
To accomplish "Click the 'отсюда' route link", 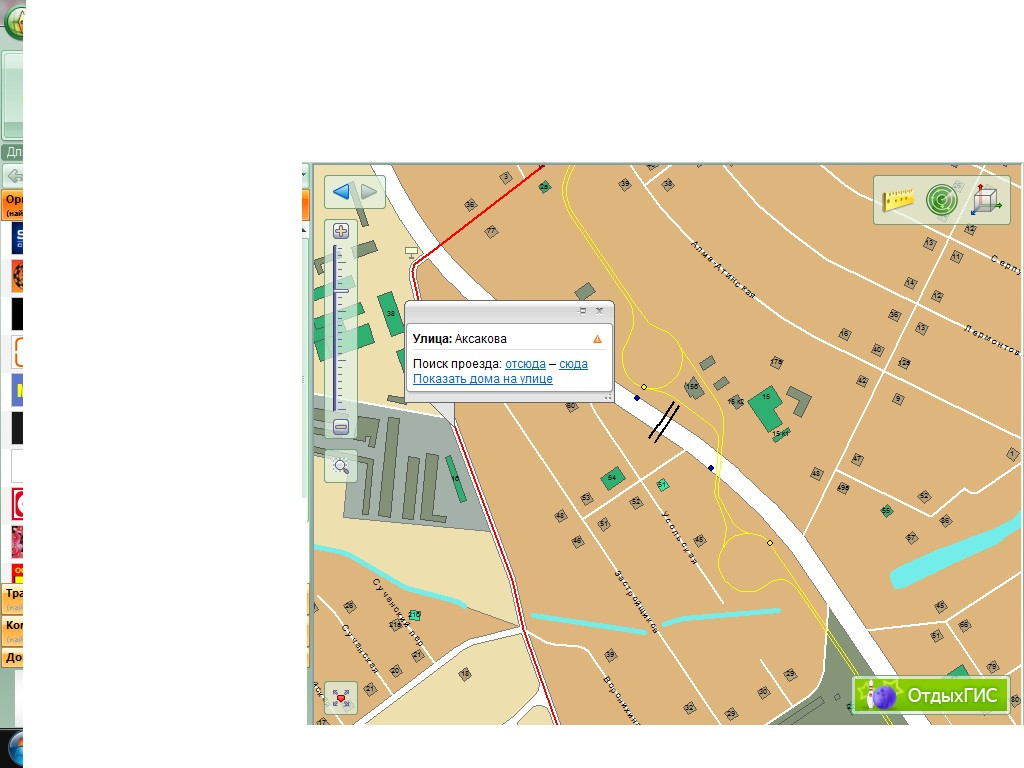I will point(525,364).
